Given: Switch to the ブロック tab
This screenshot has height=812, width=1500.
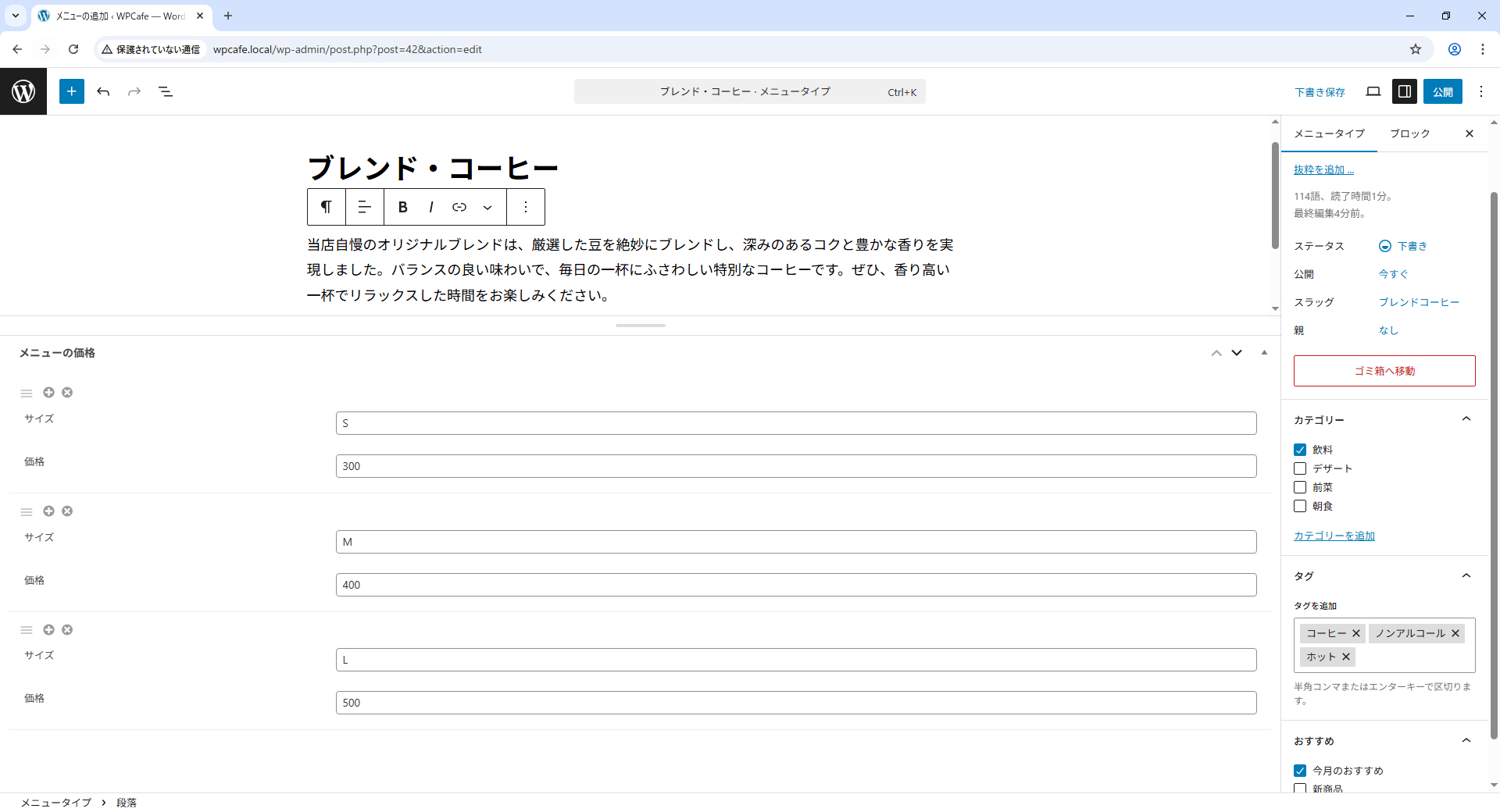Looking at the screenshot, I should tap(1409, 134).
